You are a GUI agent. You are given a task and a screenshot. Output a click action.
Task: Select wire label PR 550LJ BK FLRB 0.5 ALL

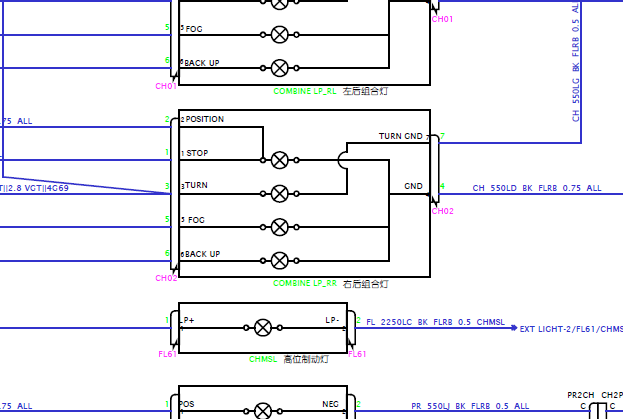click(470, 406)
